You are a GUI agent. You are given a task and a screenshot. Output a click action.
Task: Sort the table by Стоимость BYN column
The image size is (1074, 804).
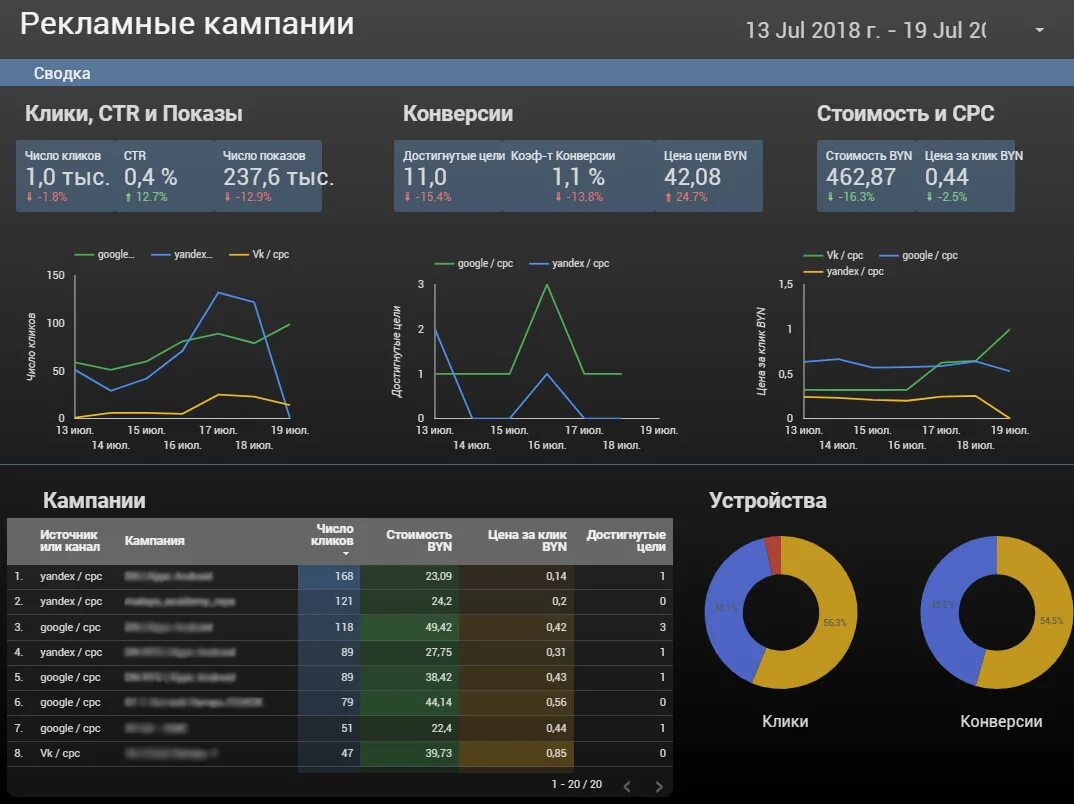point(420,540)
